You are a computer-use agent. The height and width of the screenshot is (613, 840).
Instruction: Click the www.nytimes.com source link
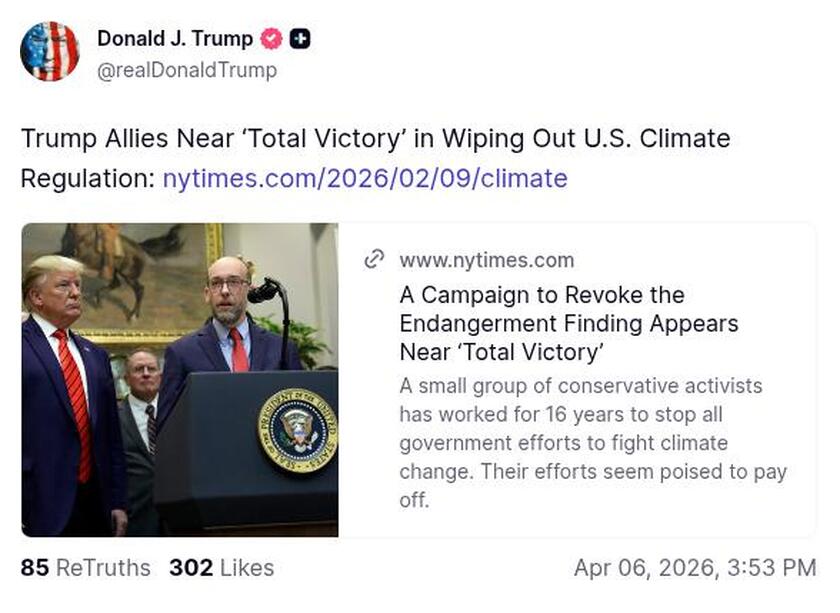point(488,260)
